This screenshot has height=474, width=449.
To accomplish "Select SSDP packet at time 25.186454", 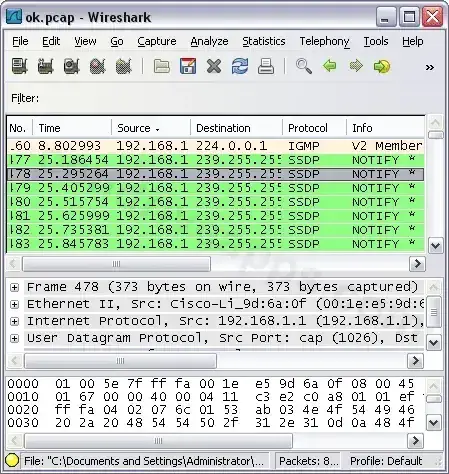I will pos(216,160).
